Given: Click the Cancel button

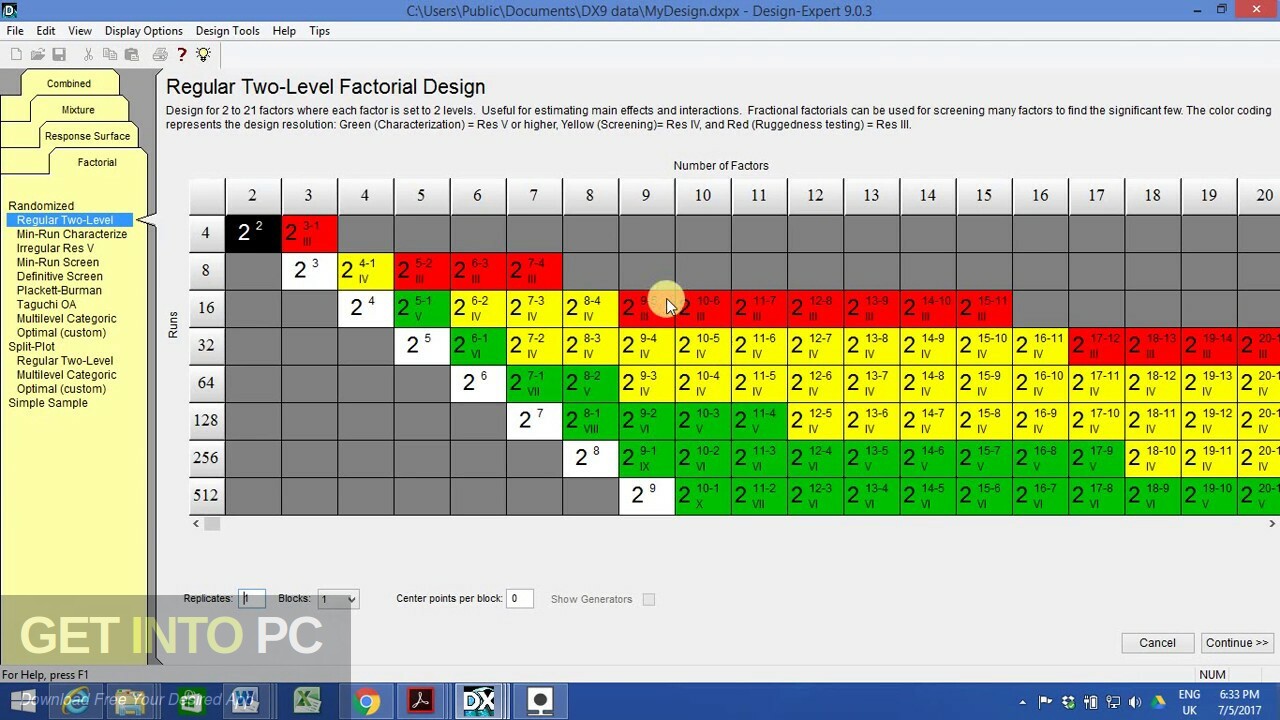Looking at the screenshot, I should (x=1157, y=643).
